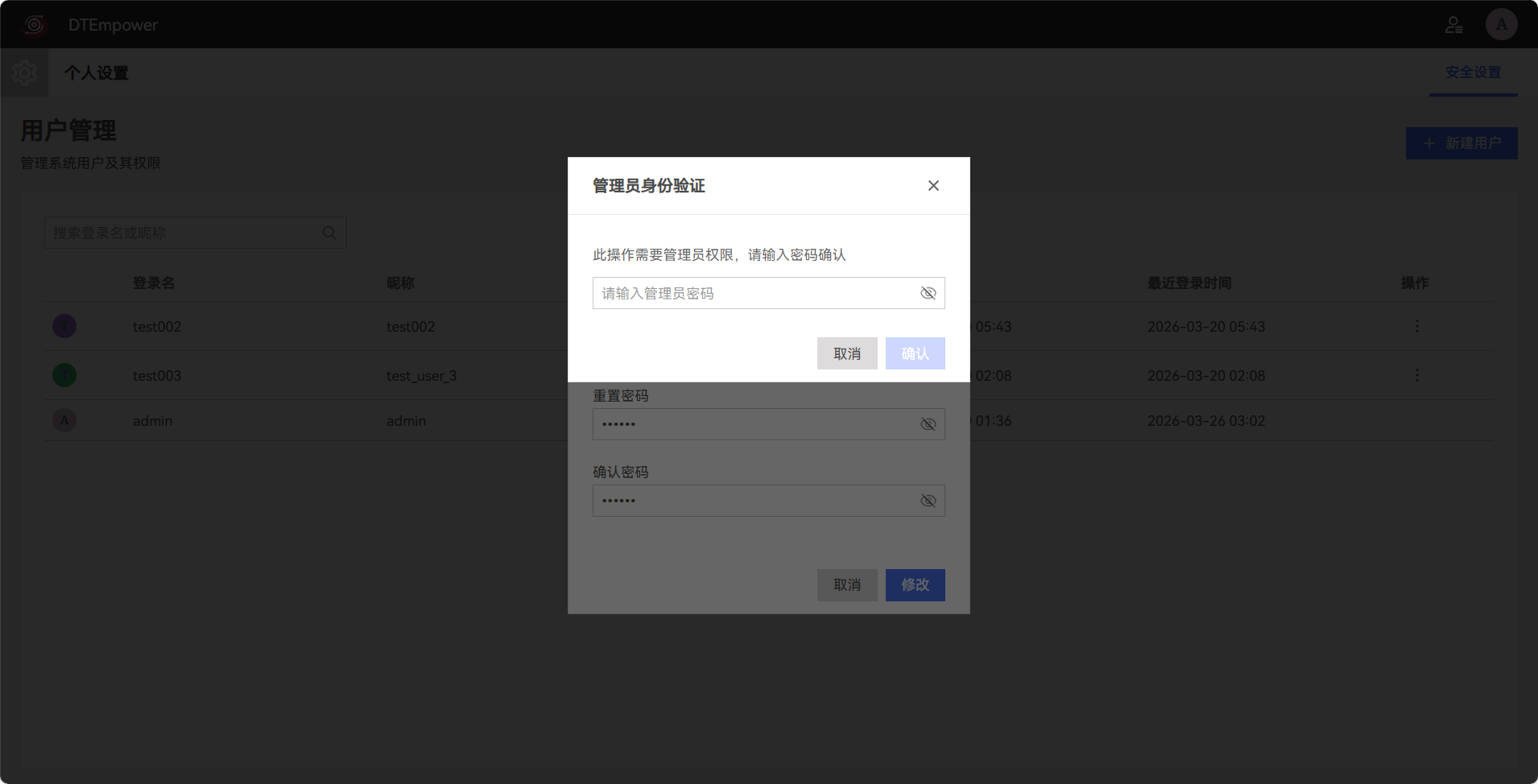
Task: Reveal the 确认密码 field value
Action: point(928,501)
